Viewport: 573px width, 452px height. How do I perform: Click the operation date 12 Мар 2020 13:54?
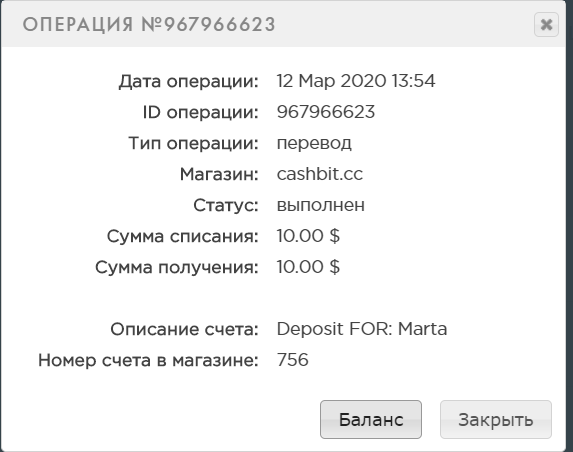pos(356,81)
